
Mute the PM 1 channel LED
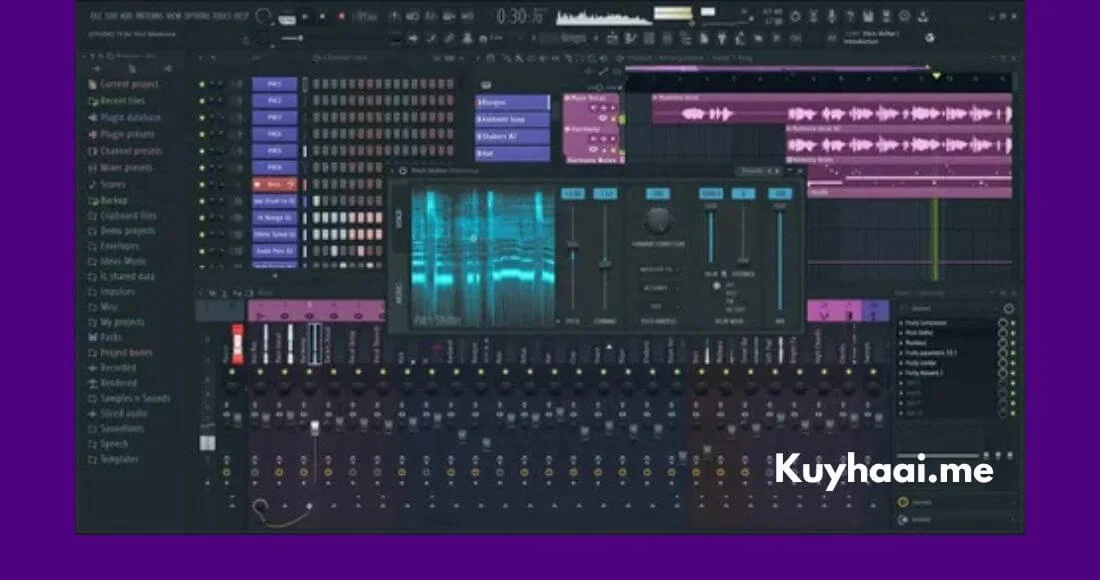[x=202, y=84]
